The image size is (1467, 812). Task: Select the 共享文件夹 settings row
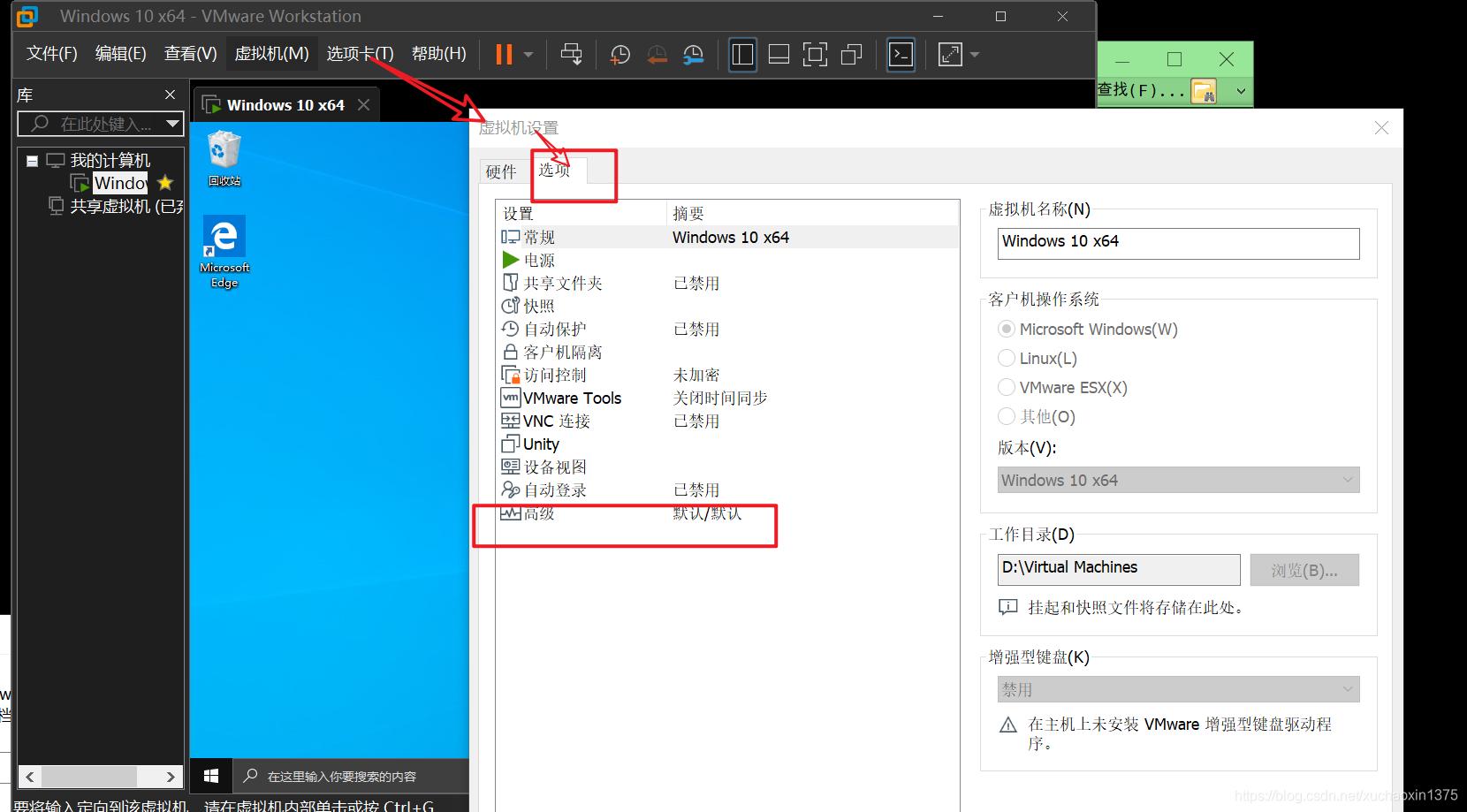point(726,283)
